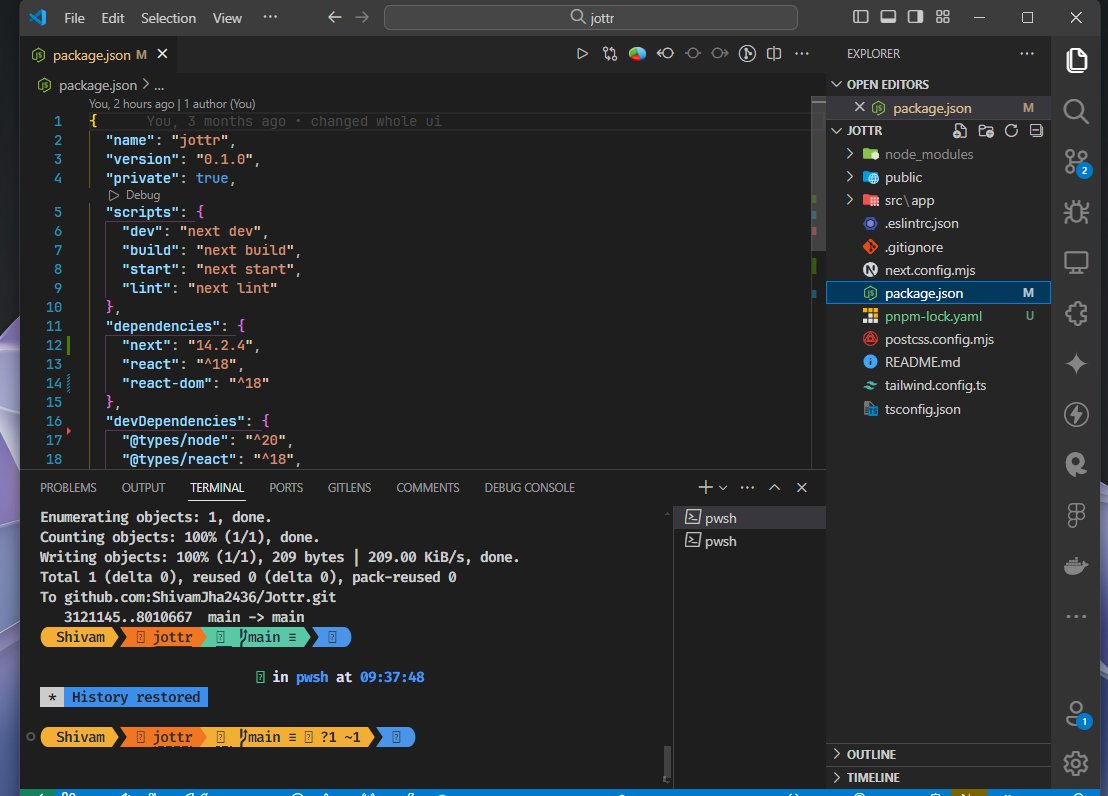This screenshot has height=796, width=1108.
Task: Expand the public folder
Action: 850,177
